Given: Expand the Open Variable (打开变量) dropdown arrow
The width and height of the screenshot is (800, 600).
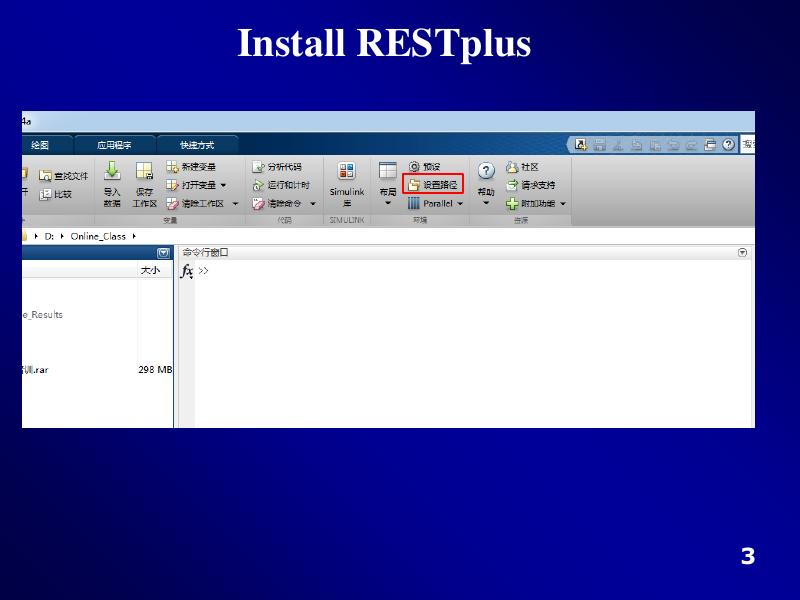Looking at the screenshot, I should point(223,185).
